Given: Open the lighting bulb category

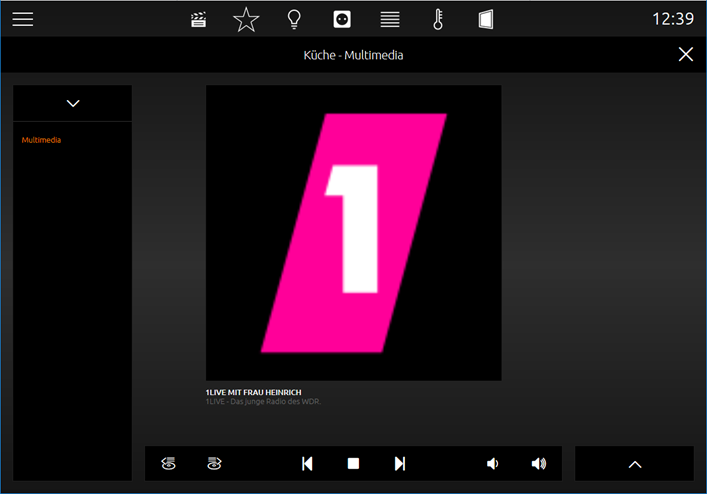Looking at the screenshot, I should pos(294,20).
